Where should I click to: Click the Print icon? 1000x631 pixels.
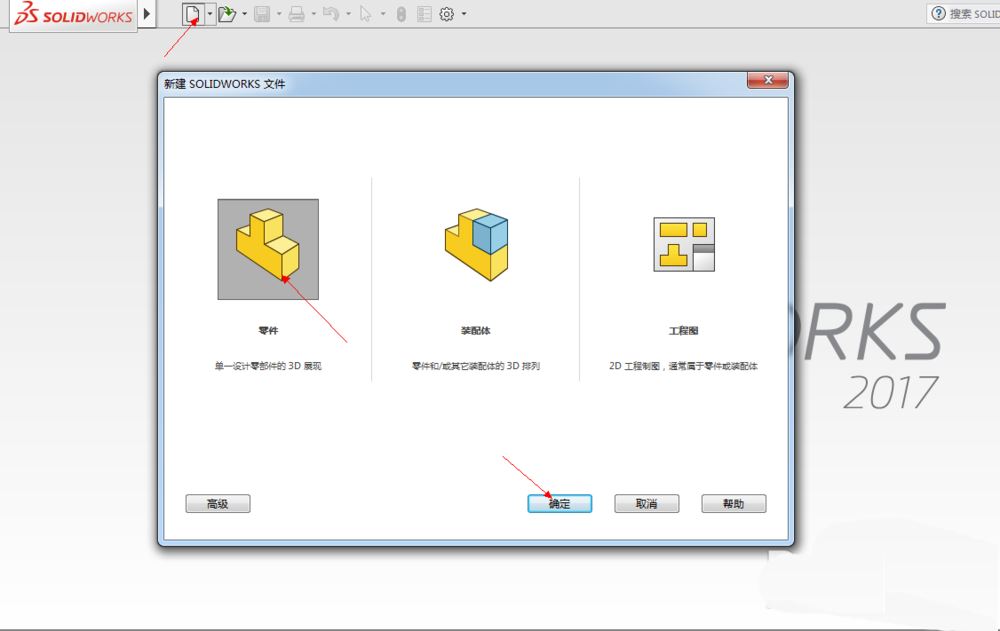click(x=297, y=13)
